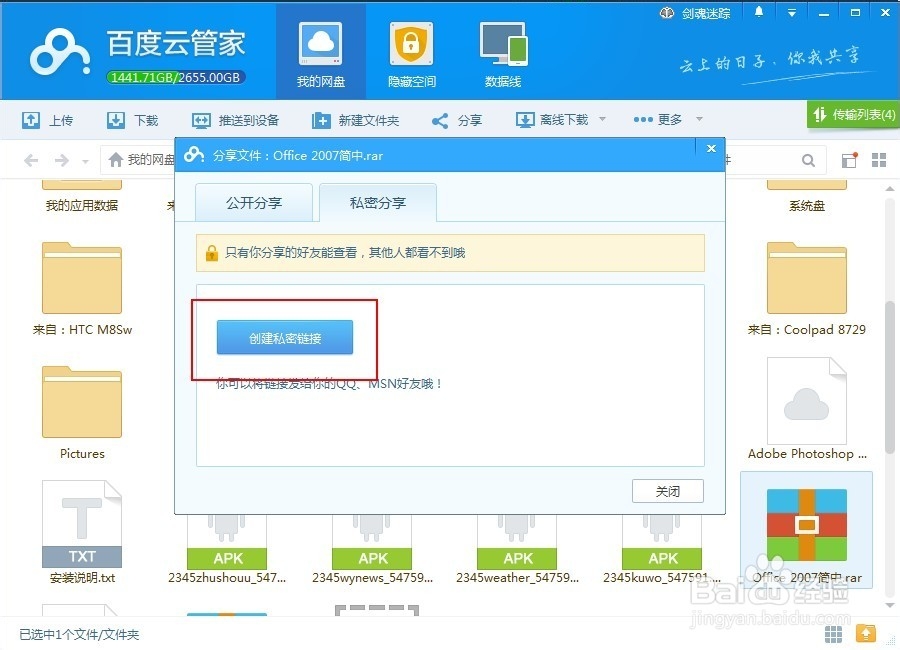Click the scroll down arrow of file list
The image size is (900, 650).
889,605
